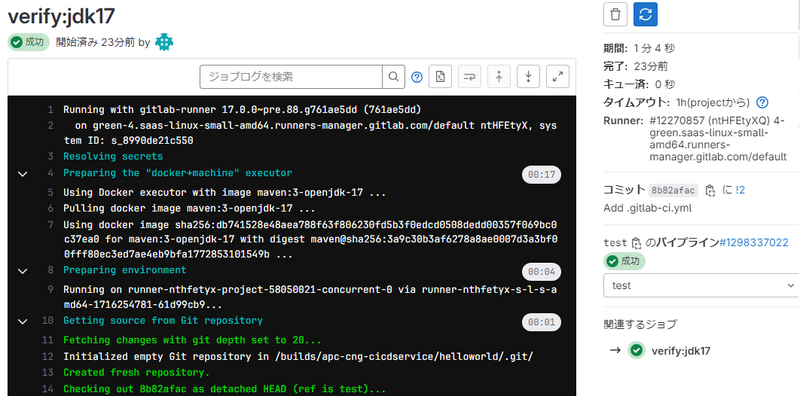
Task: Click 'Resolving secrets' log text
Action: coord(113,156)
